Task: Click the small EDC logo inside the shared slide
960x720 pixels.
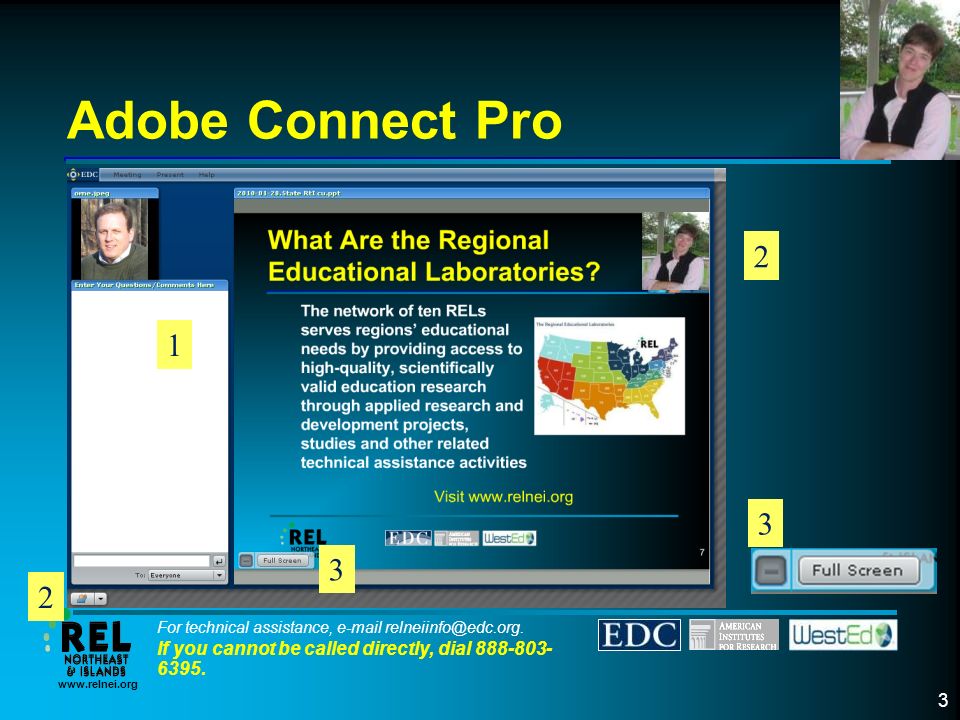Action: (x=408, y=538)
